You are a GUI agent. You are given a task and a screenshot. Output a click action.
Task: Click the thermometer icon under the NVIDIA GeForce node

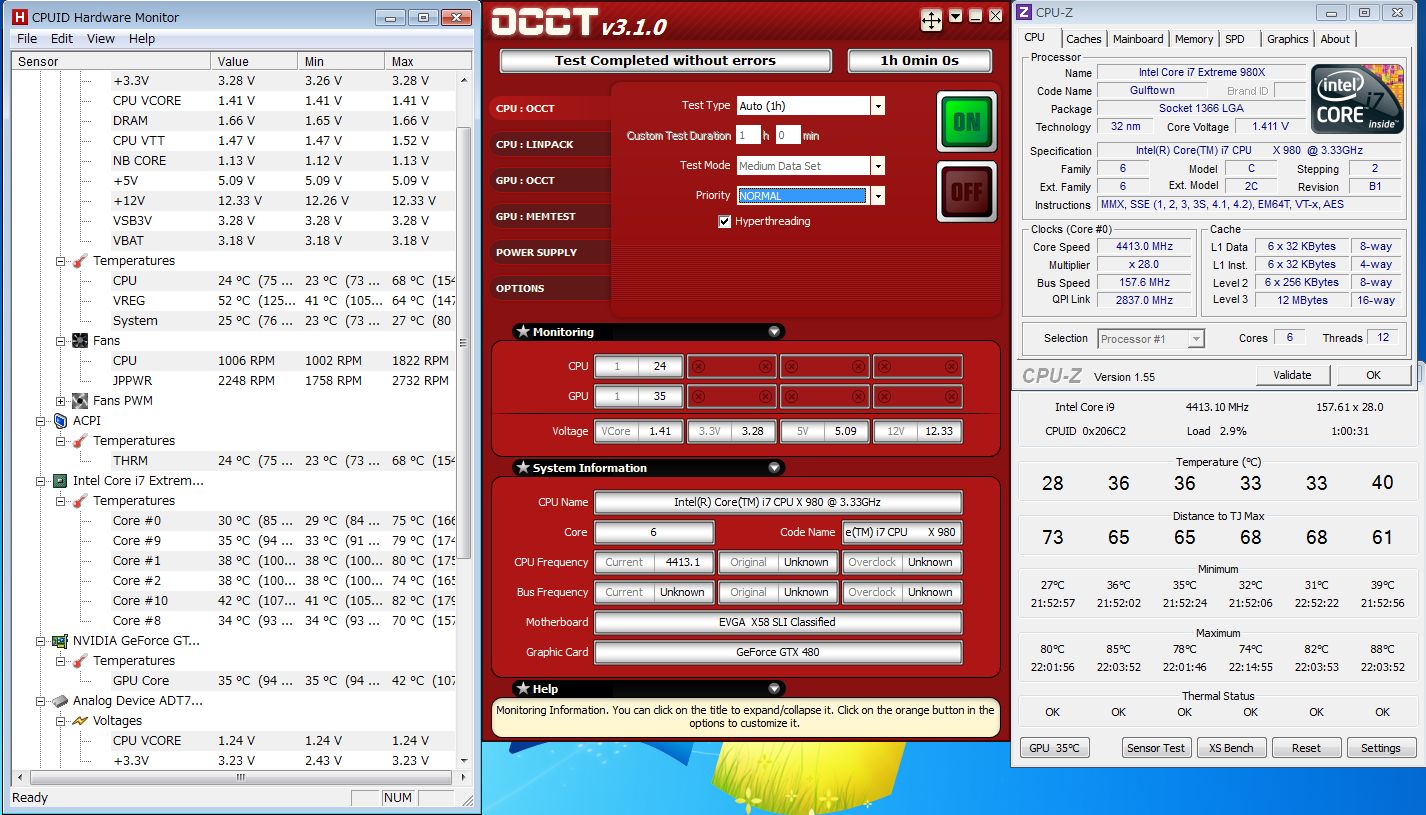tap(80, 661)
